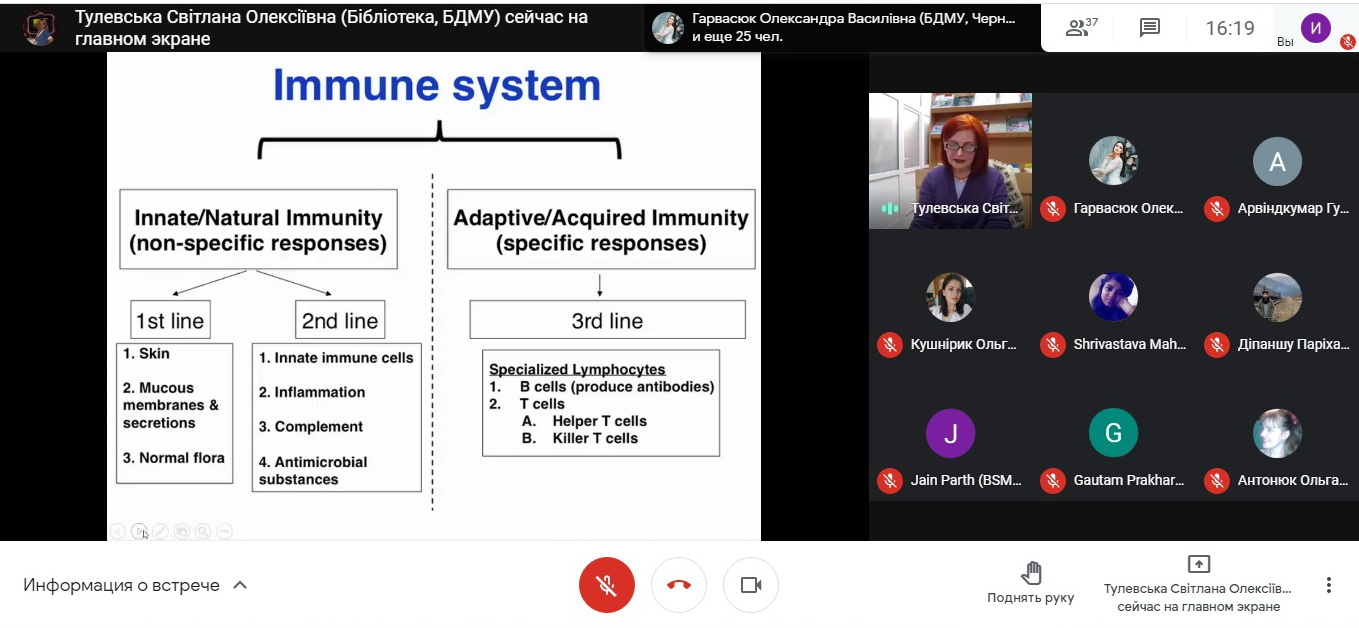Open the three-dot more options menu
1359x628 pixels.
click(x=1328, y=585)
